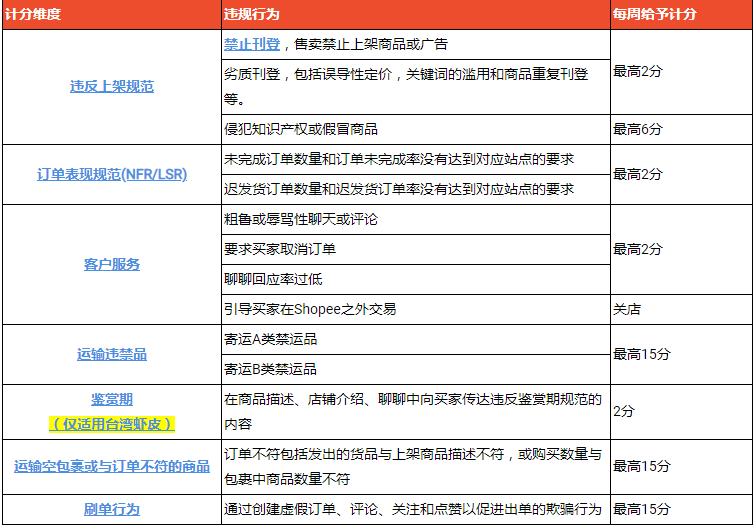Screen dimensions: 753x528
Task: Click the 最高6分 score cell
Action: point(637,129)
